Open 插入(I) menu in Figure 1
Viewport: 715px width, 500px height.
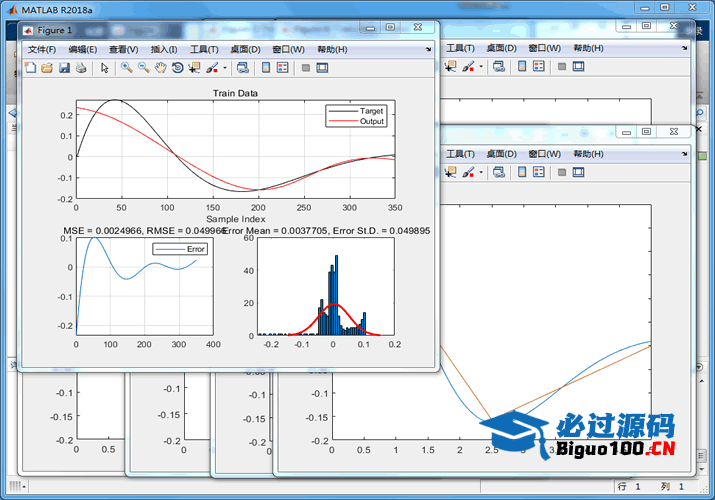[164, 49]
